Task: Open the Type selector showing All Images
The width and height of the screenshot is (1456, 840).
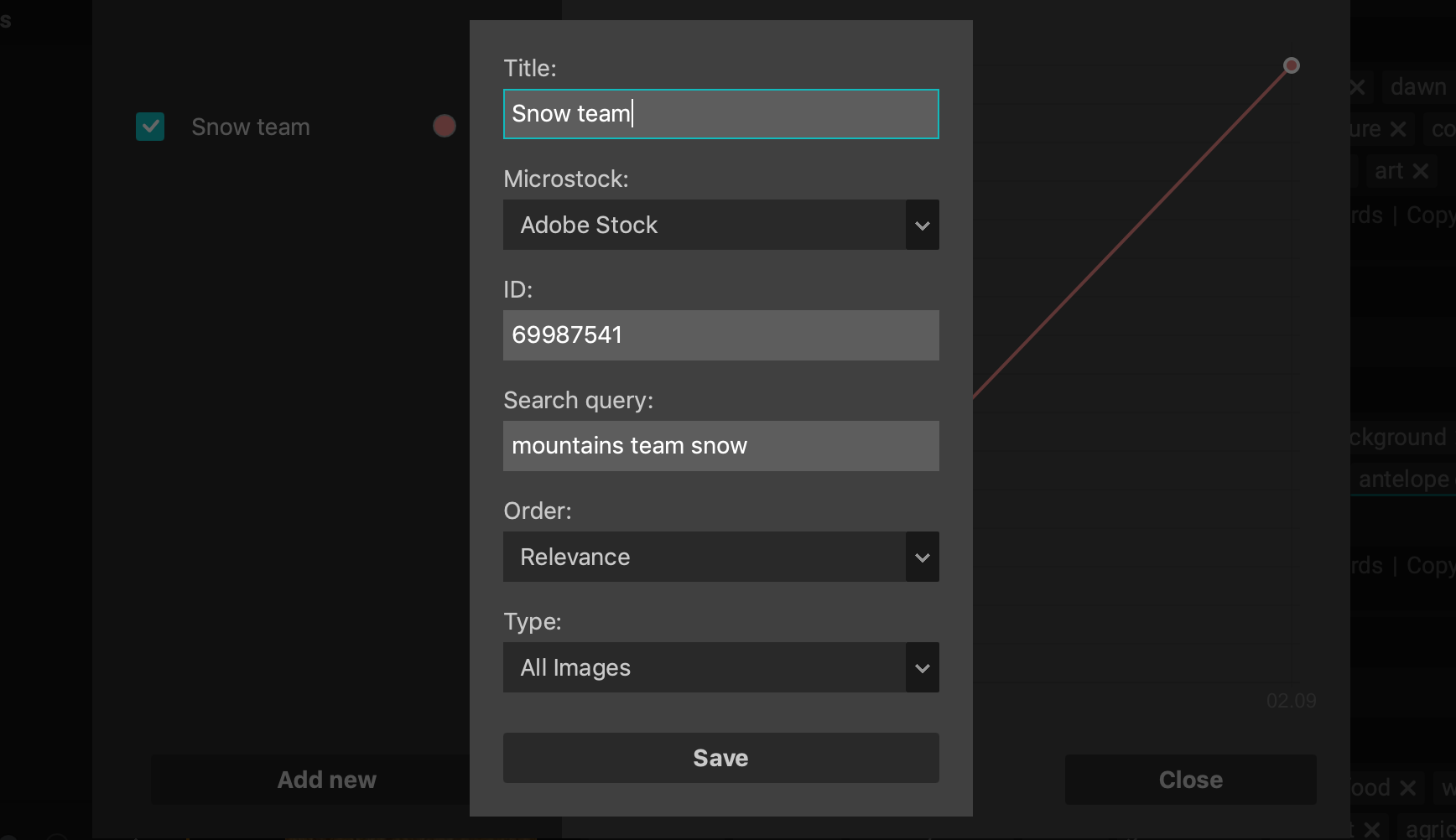Action: coord(720,667)
